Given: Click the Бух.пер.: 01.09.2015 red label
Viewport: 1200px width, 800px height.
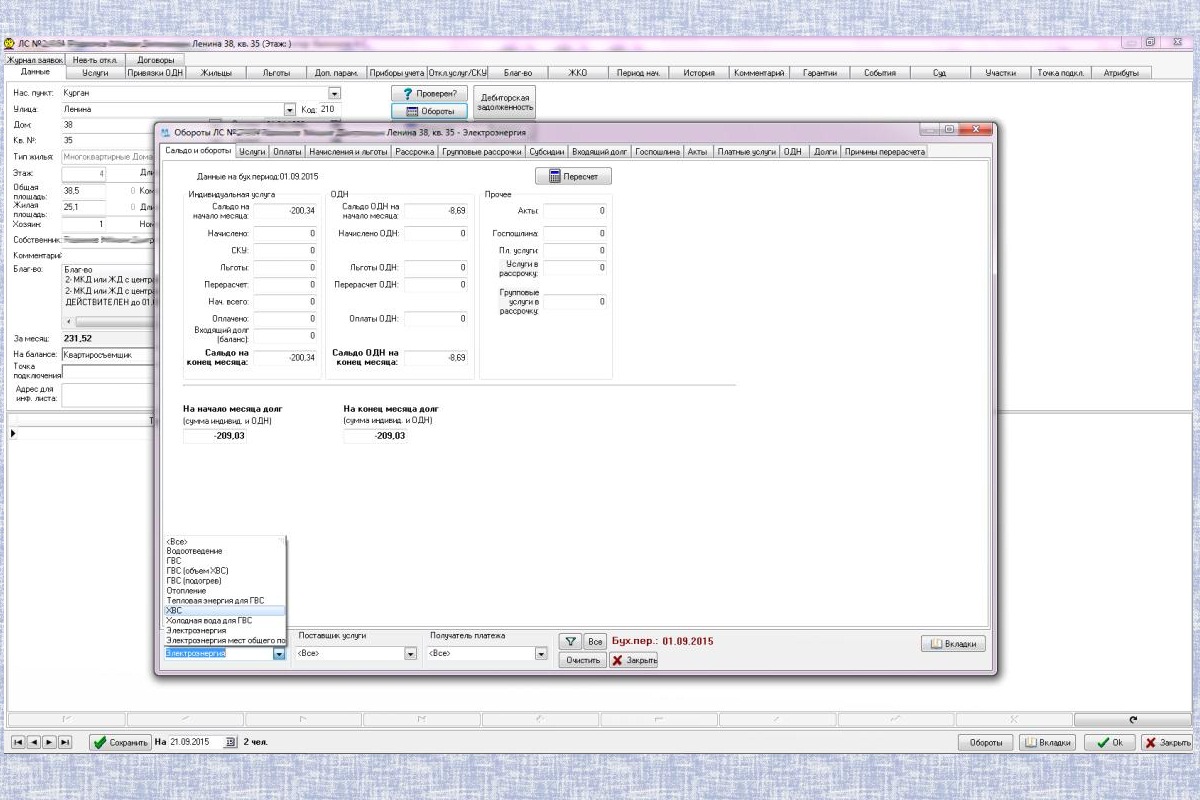Looking at the screenshot, I should pyautogui.click(x=663, y=641).
